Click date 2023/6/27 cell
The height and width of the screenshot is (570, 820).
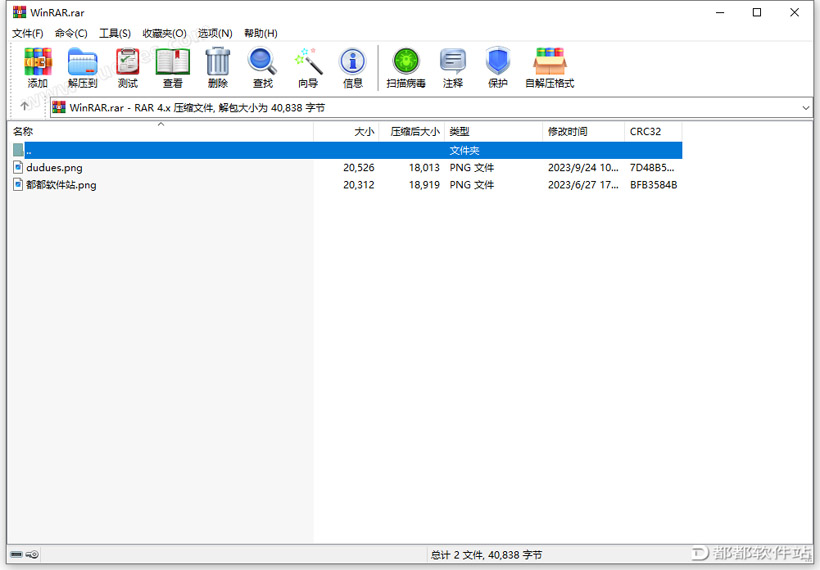tap(583, 185)
